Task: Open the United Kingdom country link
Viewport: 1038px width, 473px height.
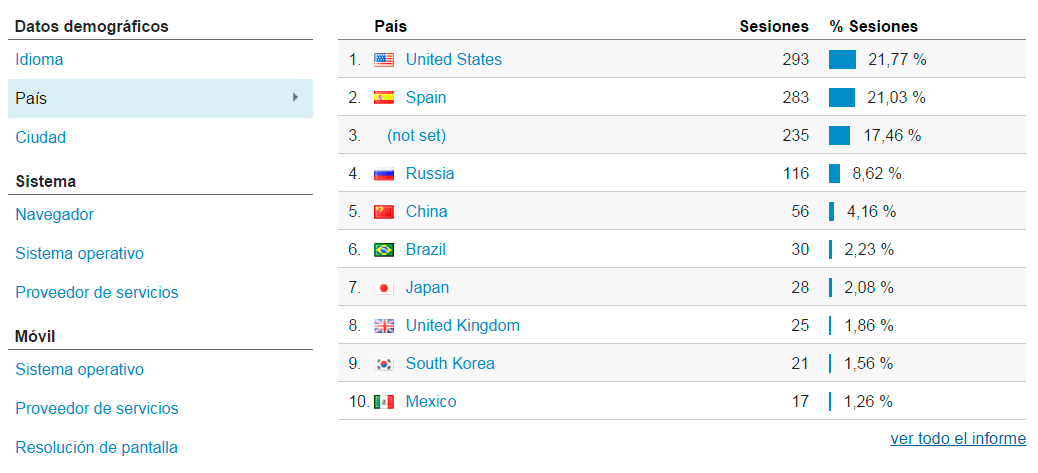Action: 462,326
